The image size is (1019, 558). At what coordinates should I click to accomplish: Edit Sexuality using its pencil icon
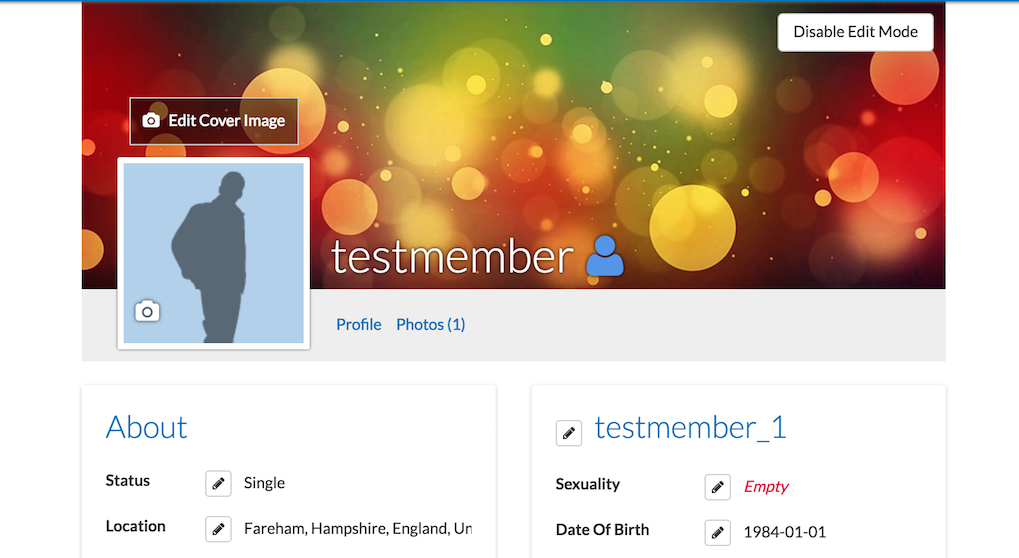tap(717, 487)
